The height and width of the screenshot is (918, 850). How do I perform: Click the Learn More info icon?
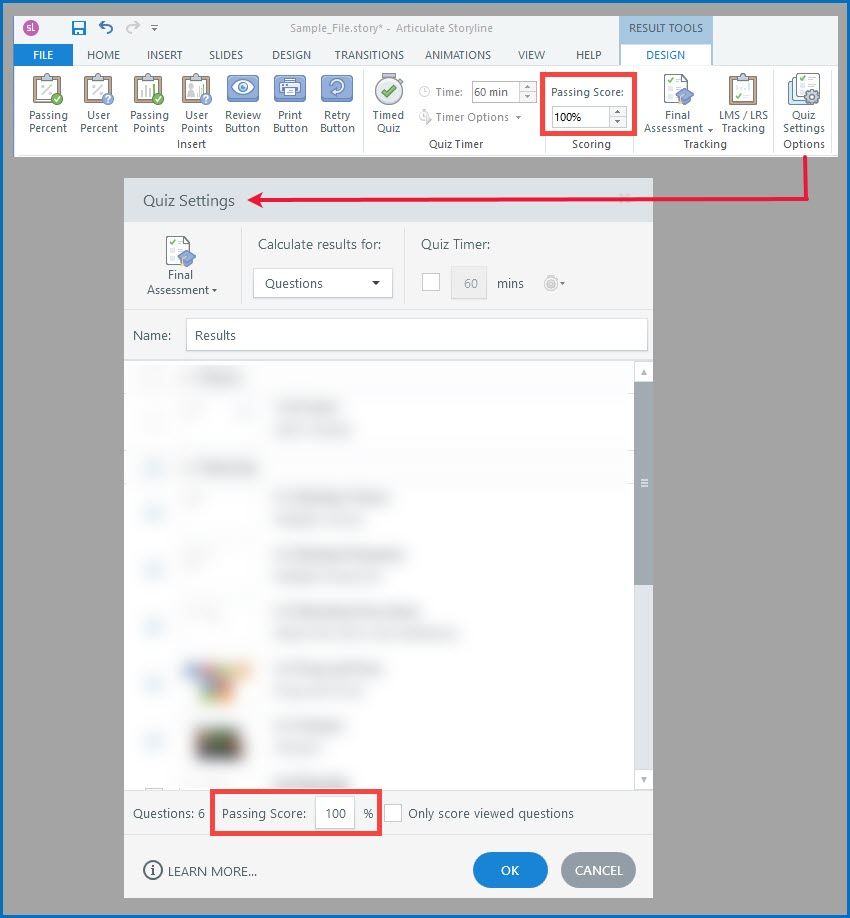click(x=152, y=870)
